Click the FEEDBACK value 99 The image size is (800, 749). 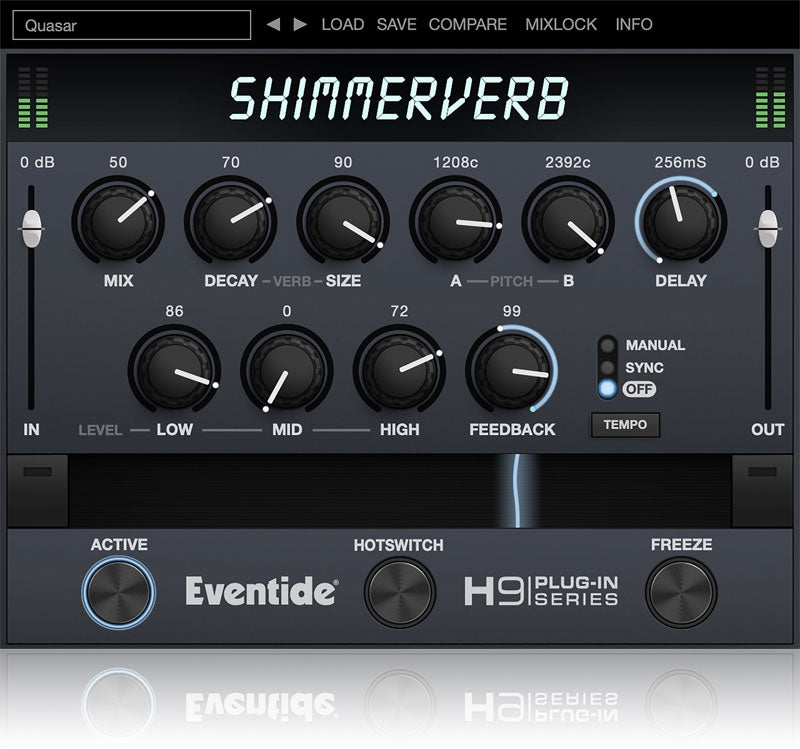click(x=512, y=311)
